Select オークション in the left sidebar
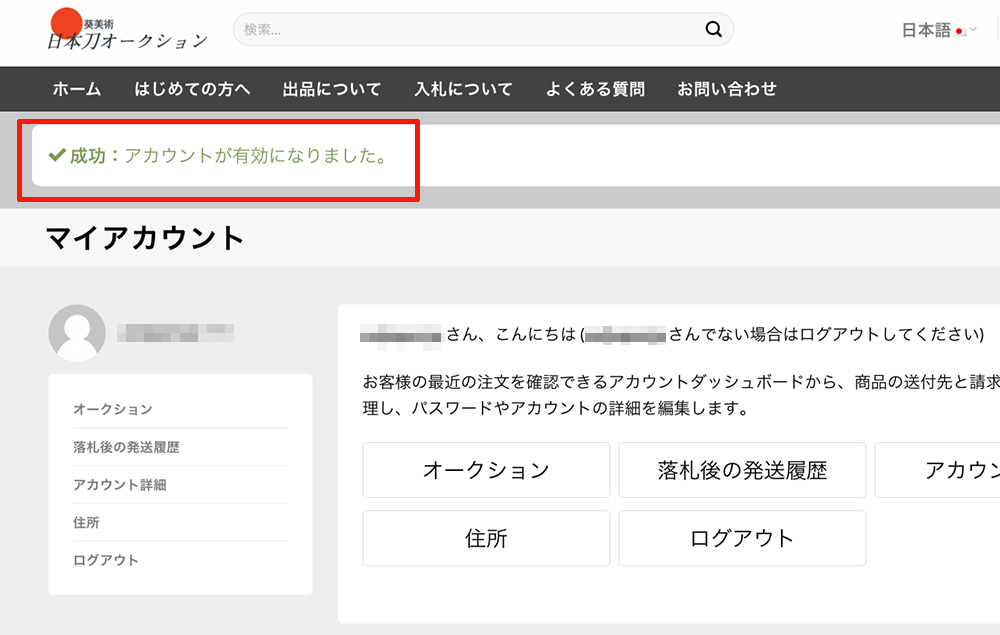The image size is (1000, 635). [x=113, y=409]
